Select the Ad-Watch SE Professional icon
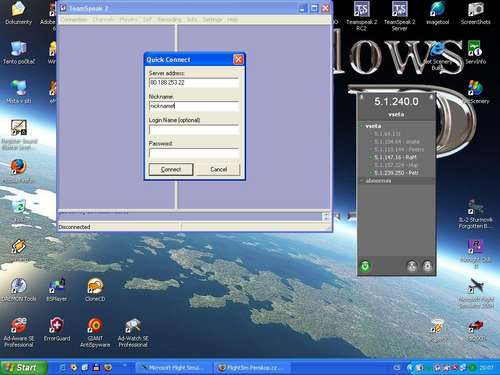The image size is (500, 375). (133, 332)
